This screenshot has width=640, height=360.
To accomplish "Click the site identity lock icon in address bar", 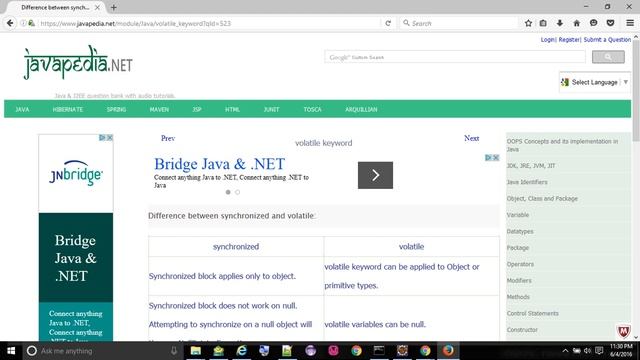I will click(x=31, y=23).
